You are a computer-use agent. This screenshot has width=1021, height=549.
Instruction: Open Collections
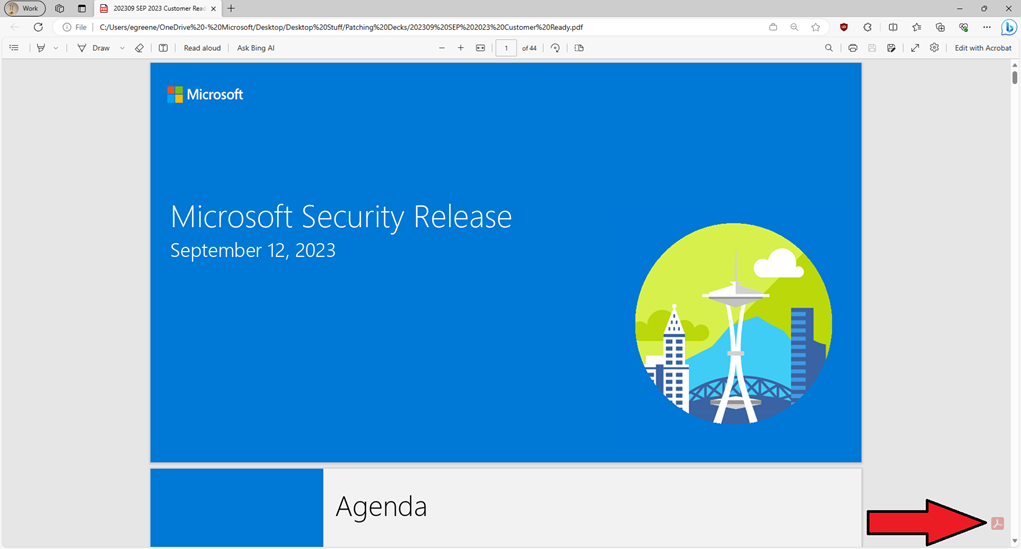coord(940,27)
